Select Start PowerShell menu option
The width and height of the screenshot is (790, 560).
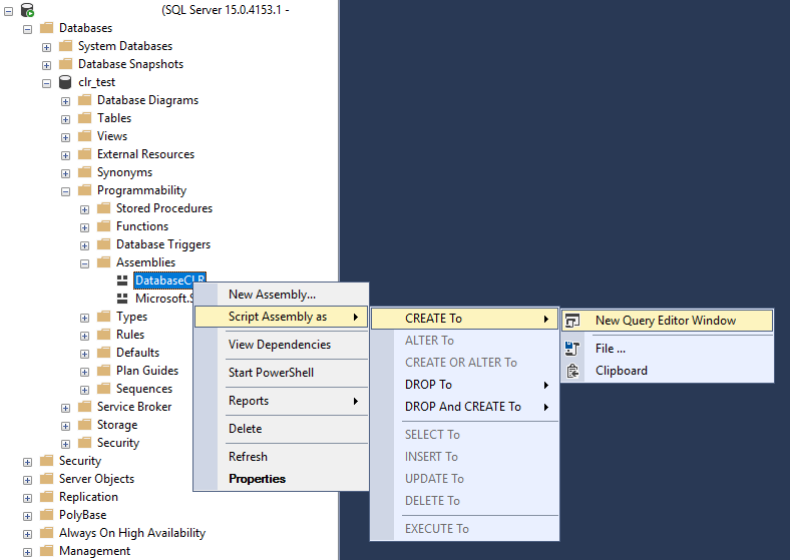coord(271,373)
